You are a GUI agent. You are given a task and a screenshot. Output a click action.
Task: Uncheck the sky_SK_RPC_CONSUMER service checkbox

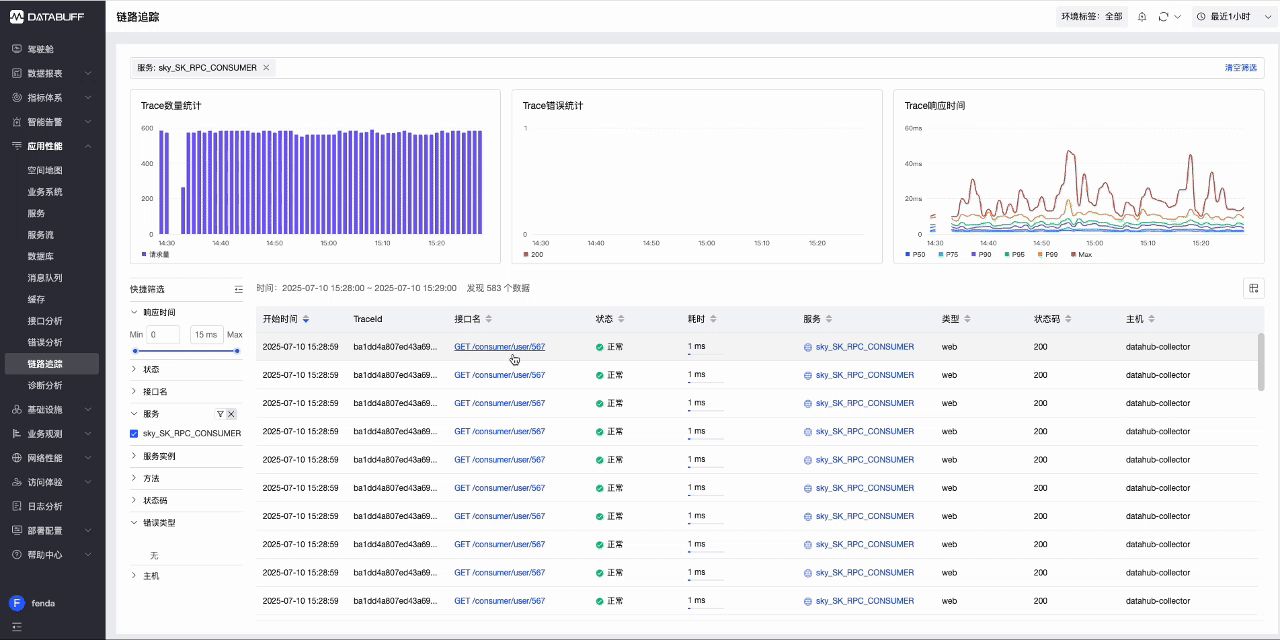pyautogui.click(x=134, y=434)
